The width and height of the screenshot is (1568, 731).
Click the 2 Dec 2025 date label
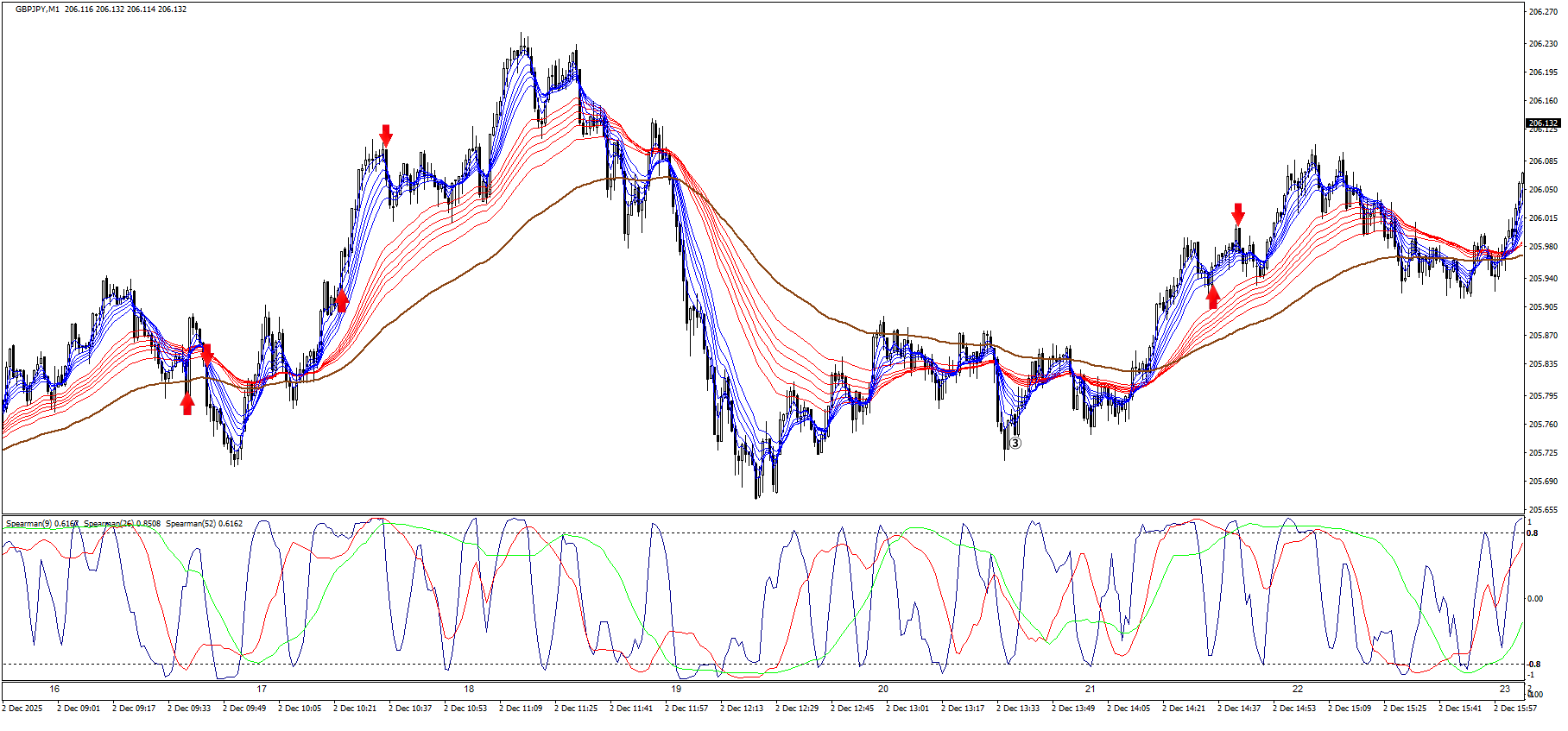click(22, 709)
